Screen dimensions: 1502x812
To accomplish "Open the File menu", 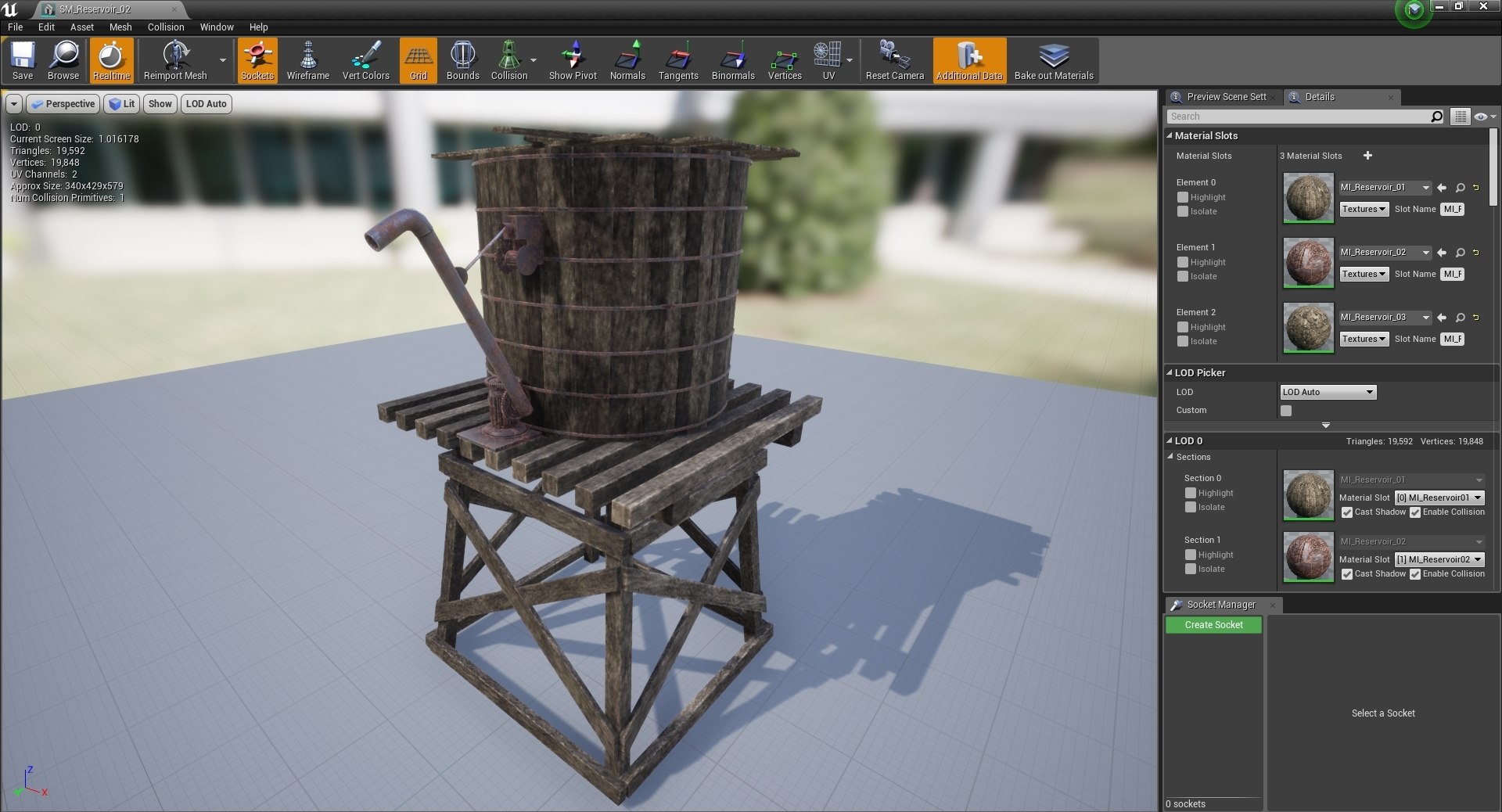I will [16, 27].
